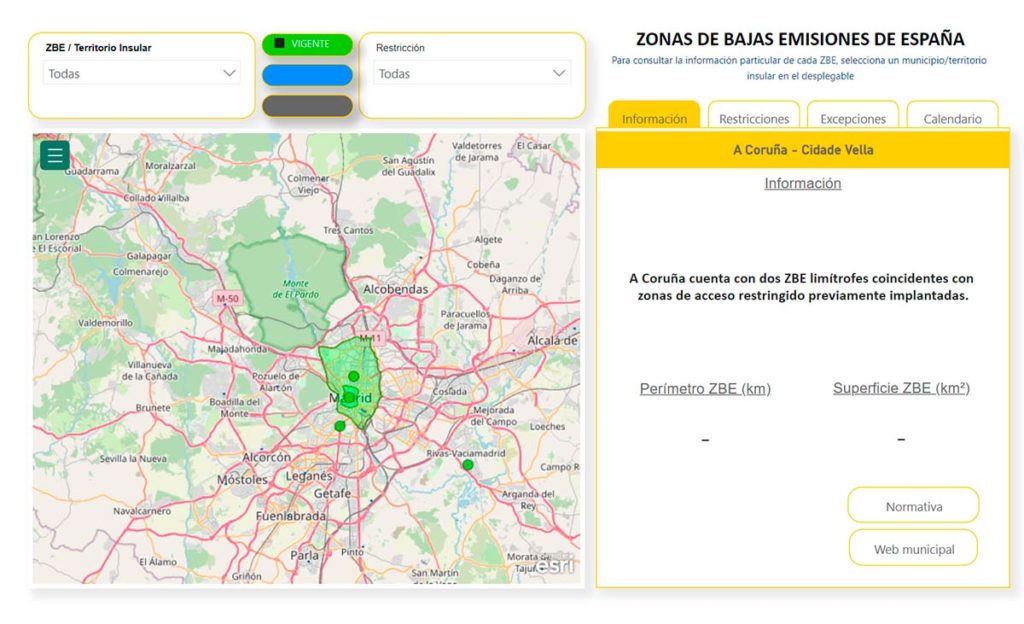
Task: Go to the Información tab
Action: (x=654, y=118)
